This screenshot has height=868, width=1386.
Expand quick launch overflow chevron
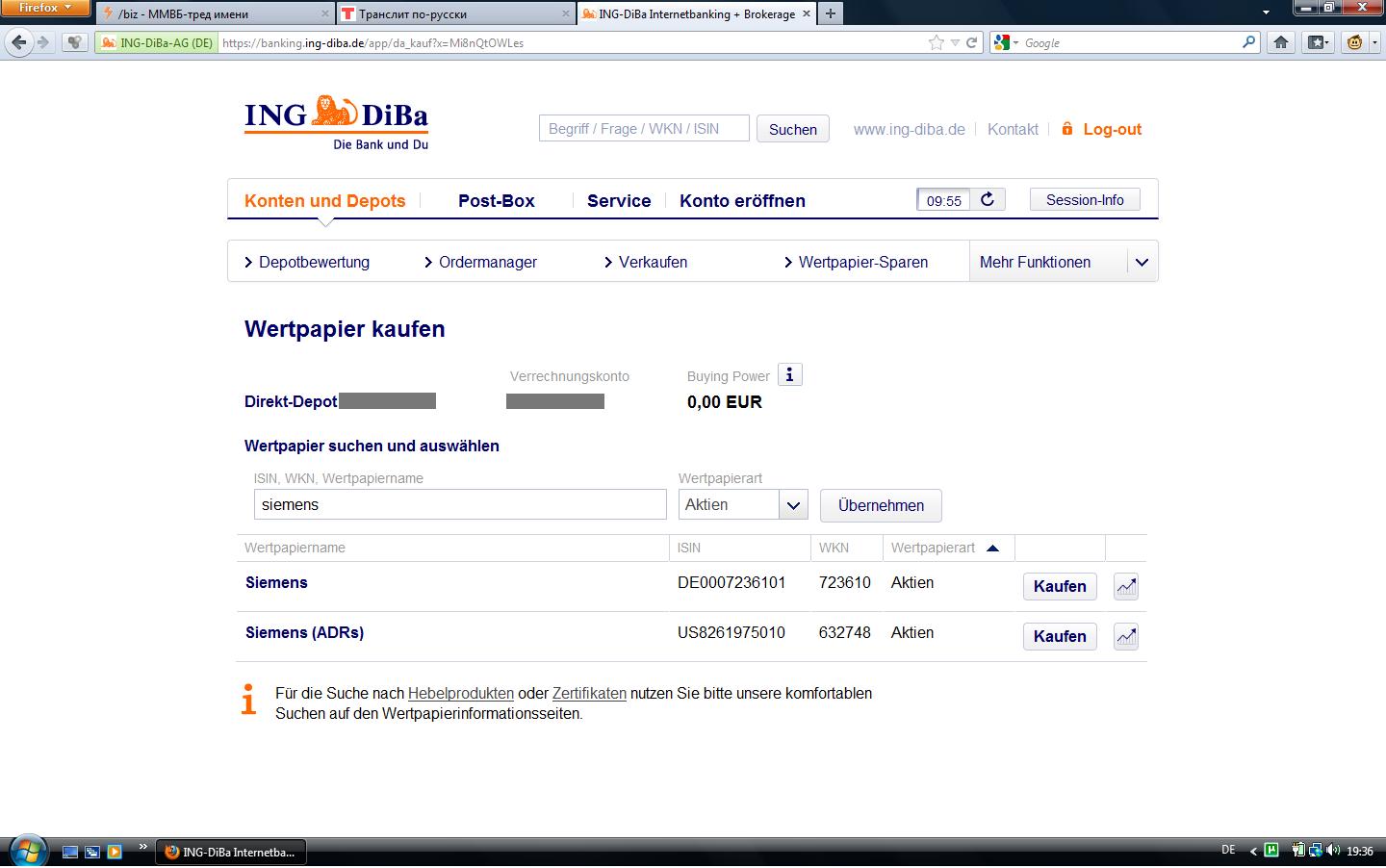143,847
